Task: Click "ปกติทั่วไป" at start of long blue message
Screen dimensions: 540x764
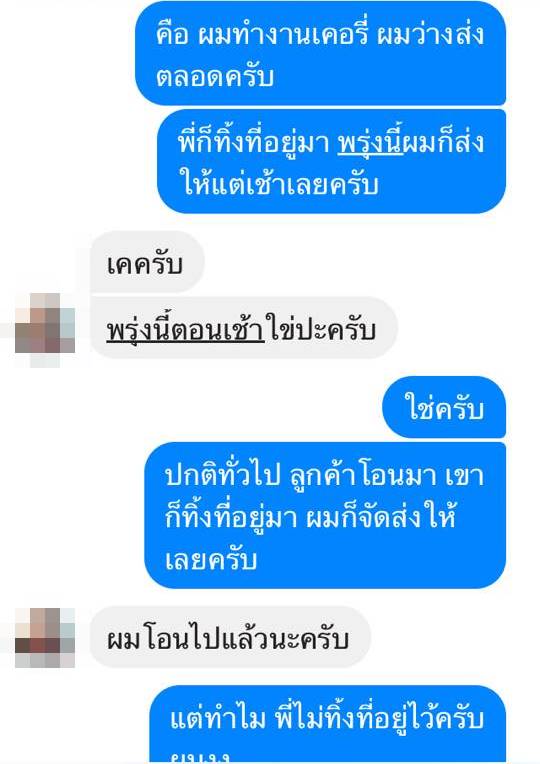Action: tap(222, 475)
